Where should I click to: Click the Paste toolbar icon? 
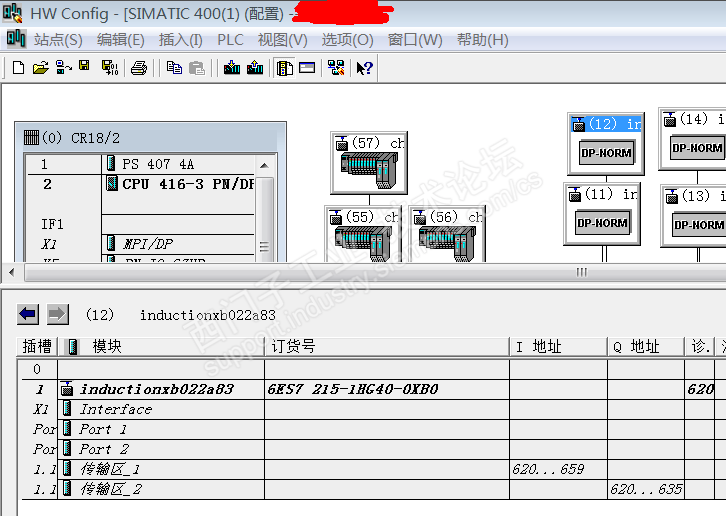tap(197, 68)
